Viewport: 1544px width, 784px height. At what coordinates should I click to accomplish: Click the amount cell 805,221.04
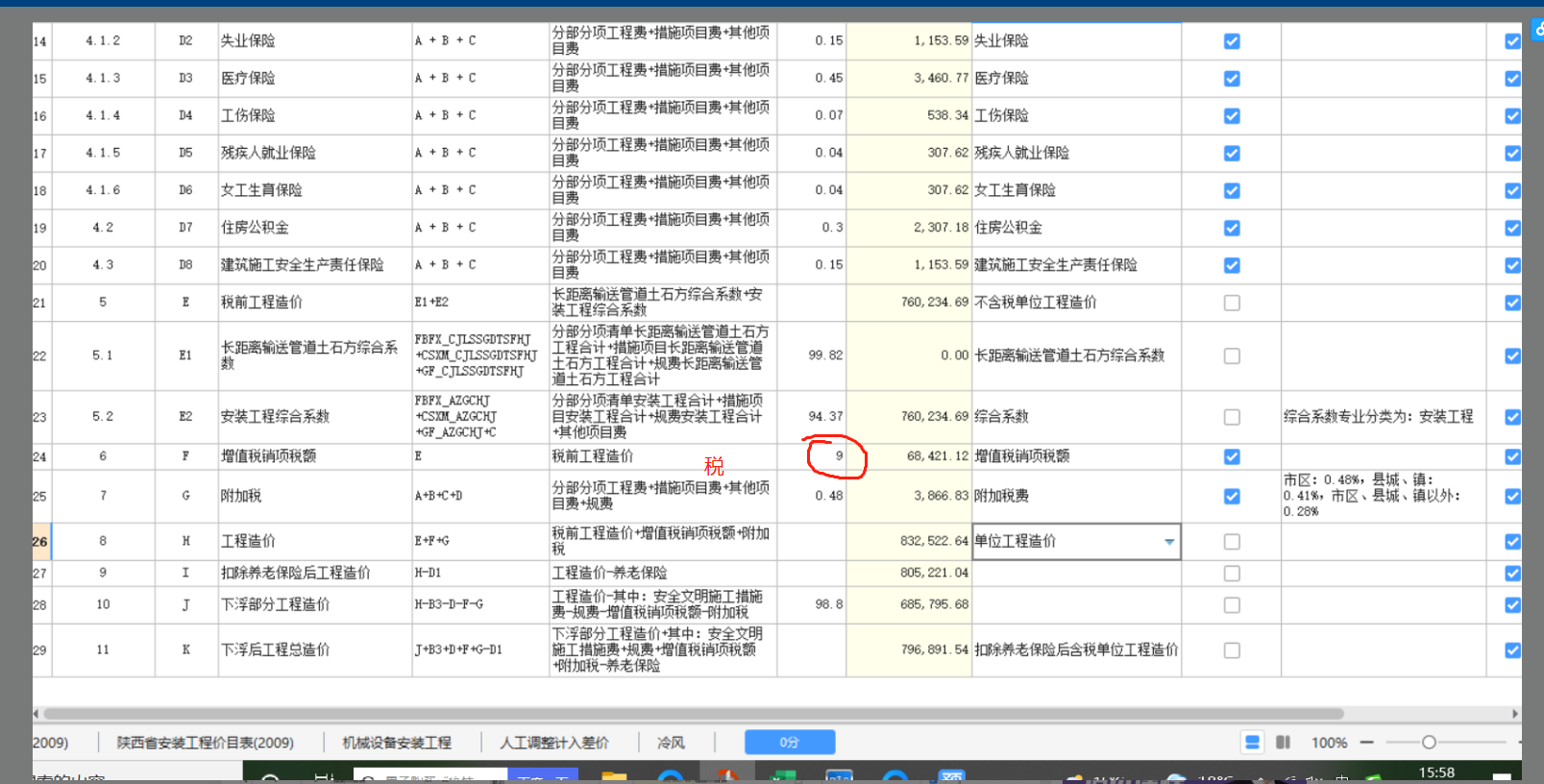pyautogui.click(x=909, y=573)
